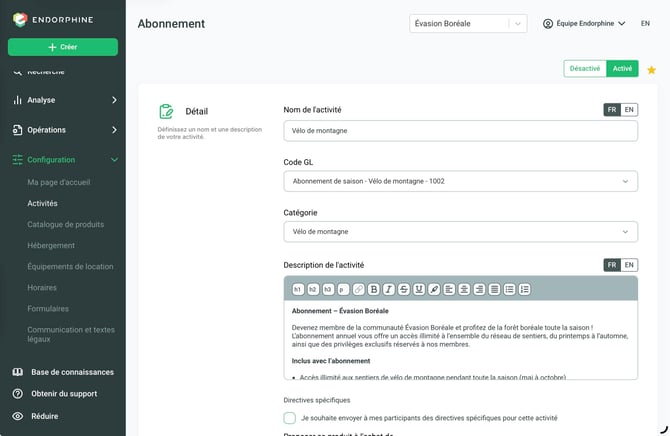This screenshot has height=436, width=670.
Task: Align description text left
Action: 449,289
